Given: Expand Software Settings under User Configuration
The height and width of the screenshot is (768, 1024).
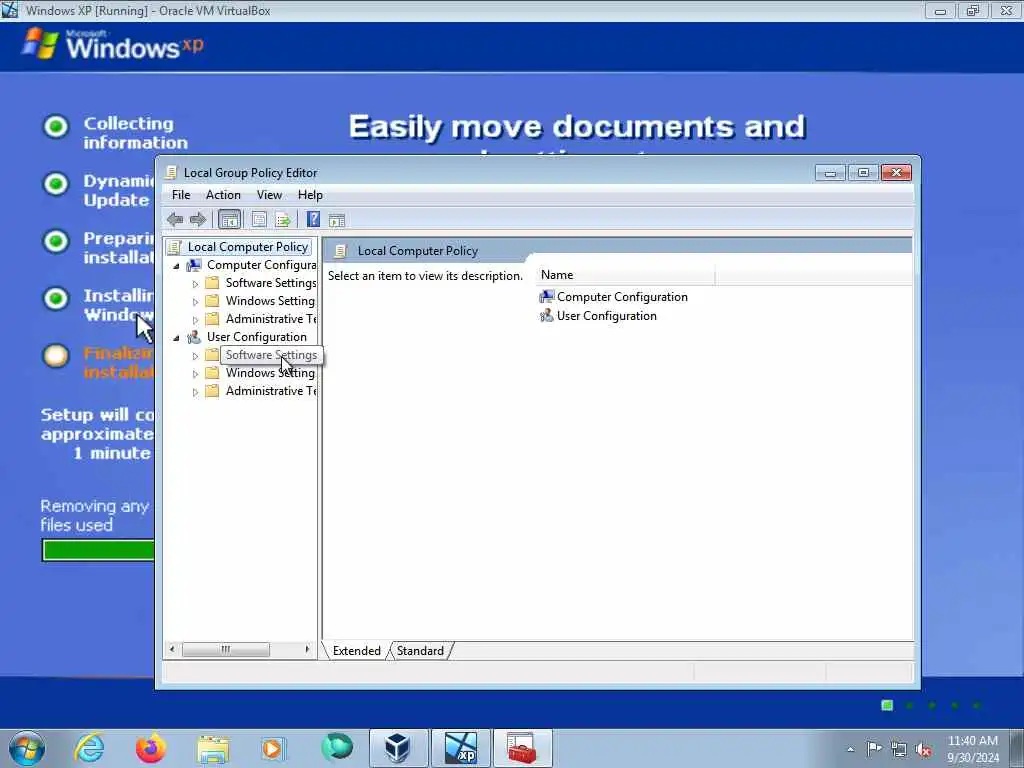Looking at the screenshot, I should 195,356.
